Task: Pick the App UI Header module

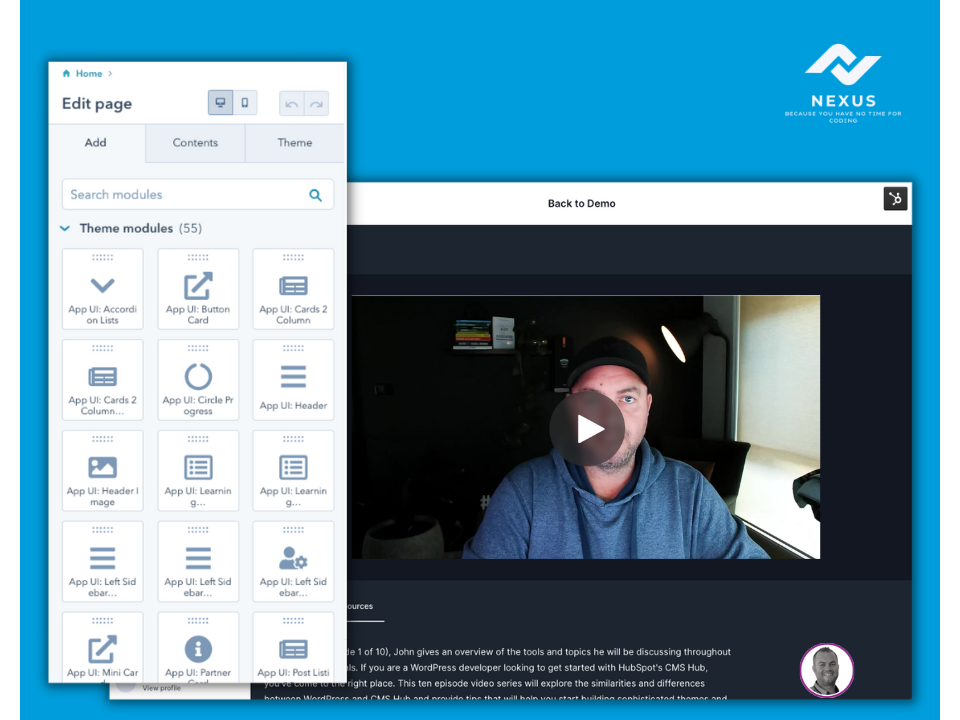Action: pos(293,377)
